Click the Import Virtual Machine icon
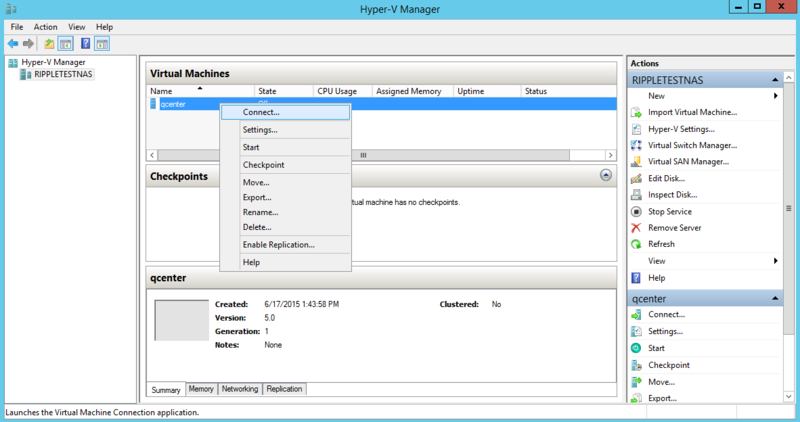The height and width of the screenshot is (422, 800). pyautogui.click(x=636, y=112)
